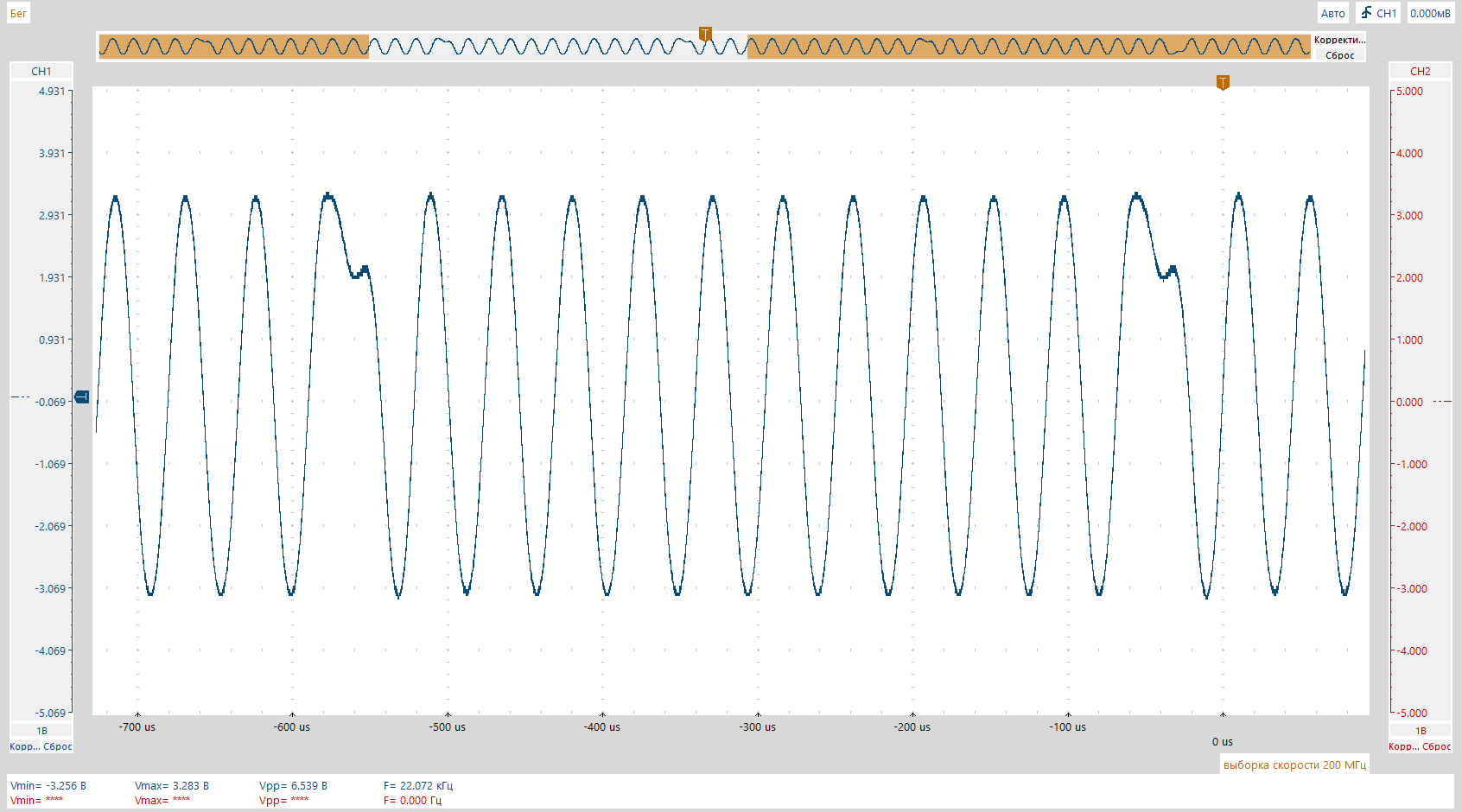Click the Vmin= -3.256 В measurement
This screenshot has width=1462, height=812.
pyautogui.click(x=48, y=786)
